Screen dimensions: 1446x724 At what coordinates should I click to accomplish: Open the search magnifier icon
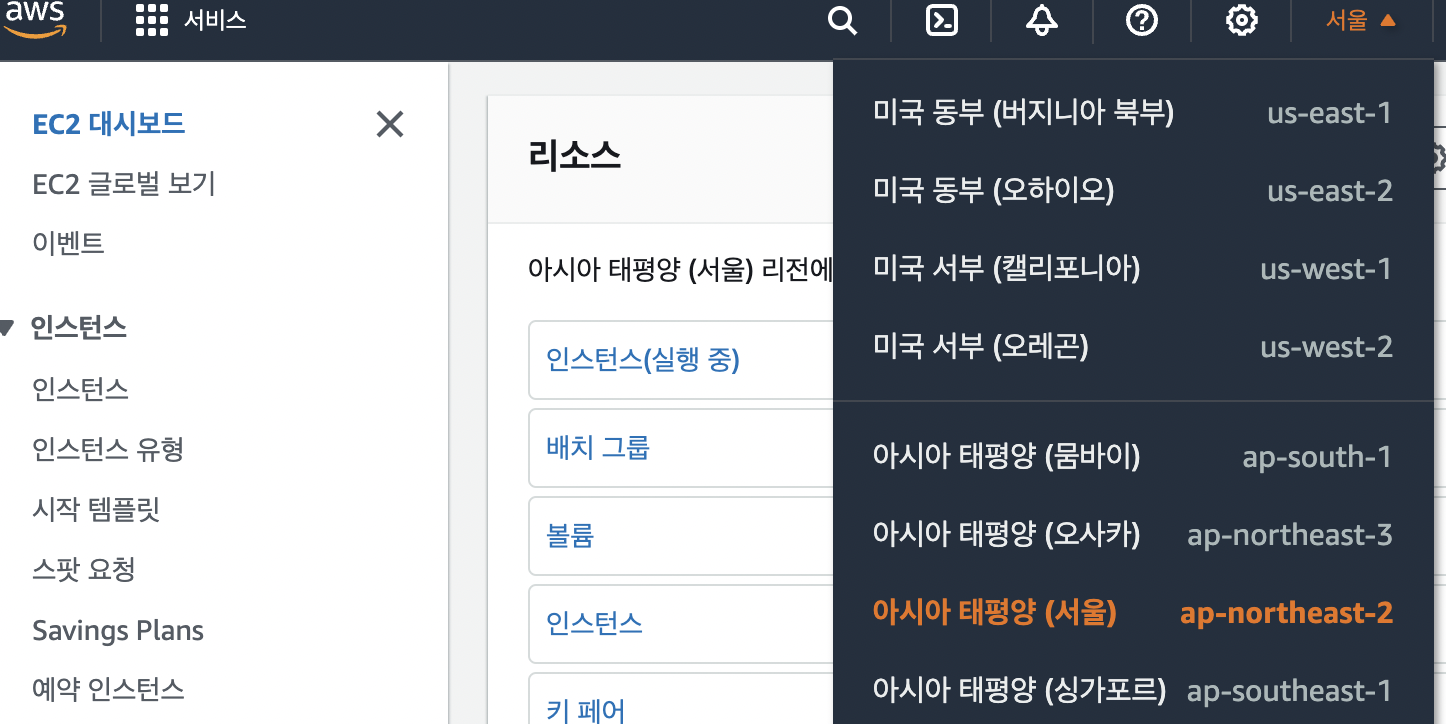pos(843,20)
